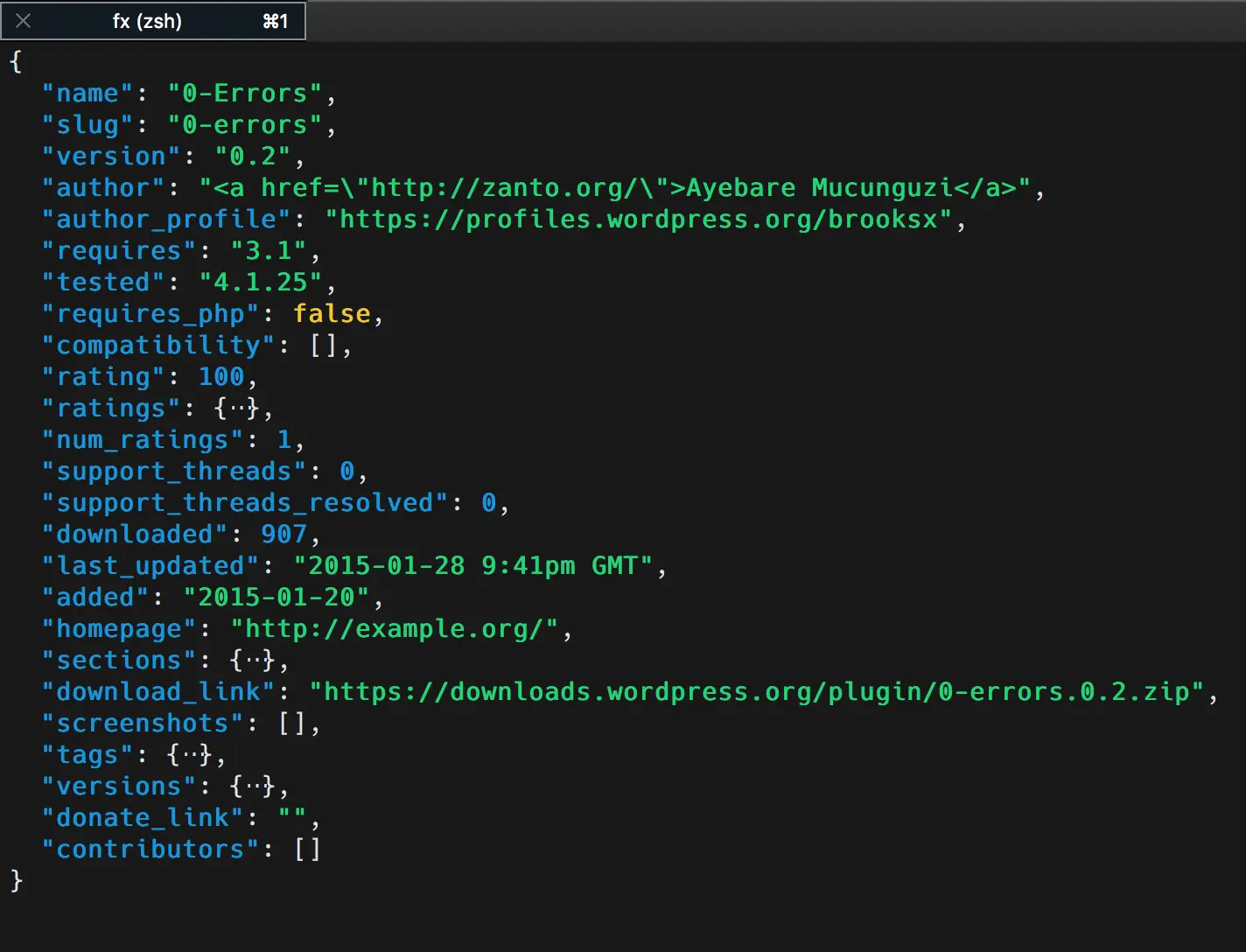Click the "slug" key
This screenshot has height=952, width=1246.
pyautogui.click(x=87, y=125)
